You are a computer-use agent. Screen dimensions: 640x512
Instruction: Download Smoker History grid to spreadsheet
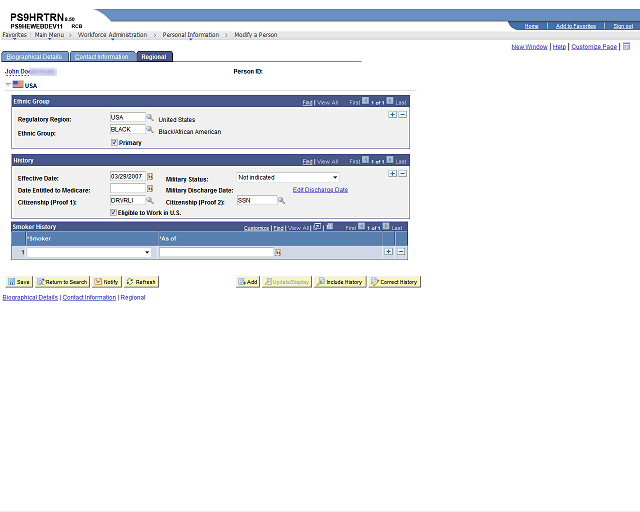click(330, 227)
